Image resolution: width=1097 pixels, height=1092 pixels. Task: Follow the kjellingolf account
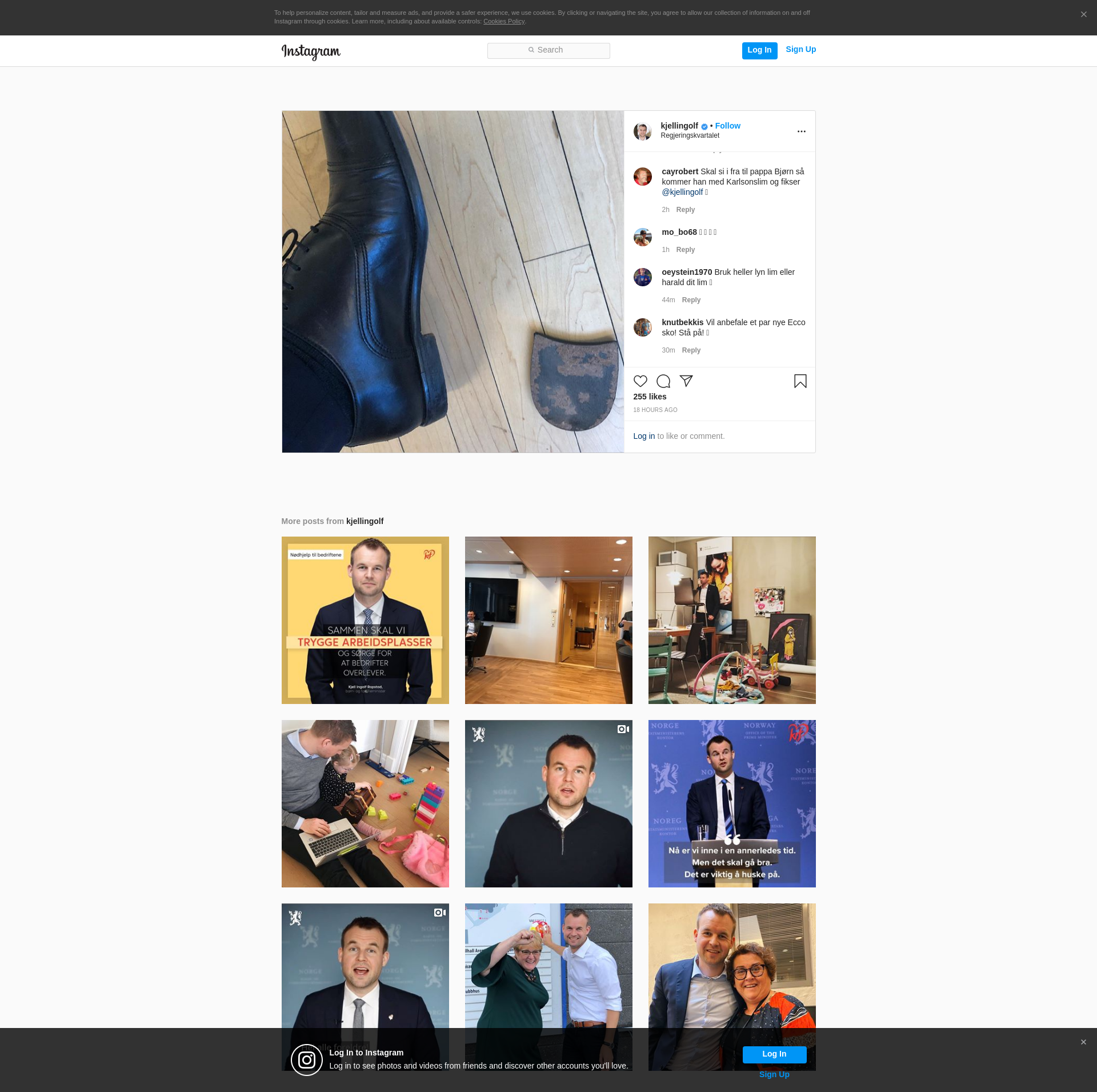(728, 126)
